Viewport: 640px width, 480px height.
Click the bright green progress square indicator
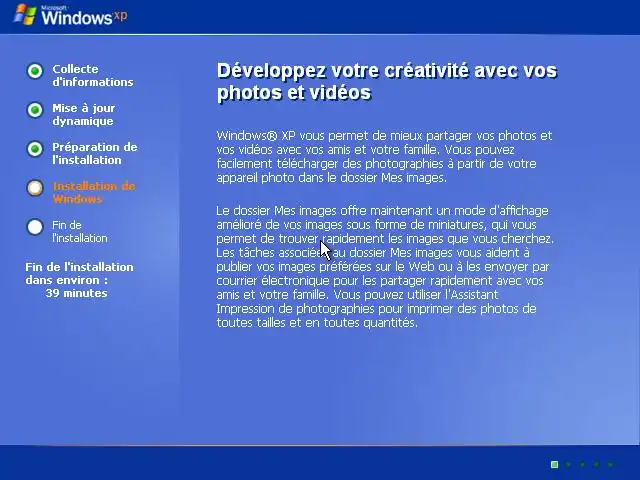click(554, 464)
